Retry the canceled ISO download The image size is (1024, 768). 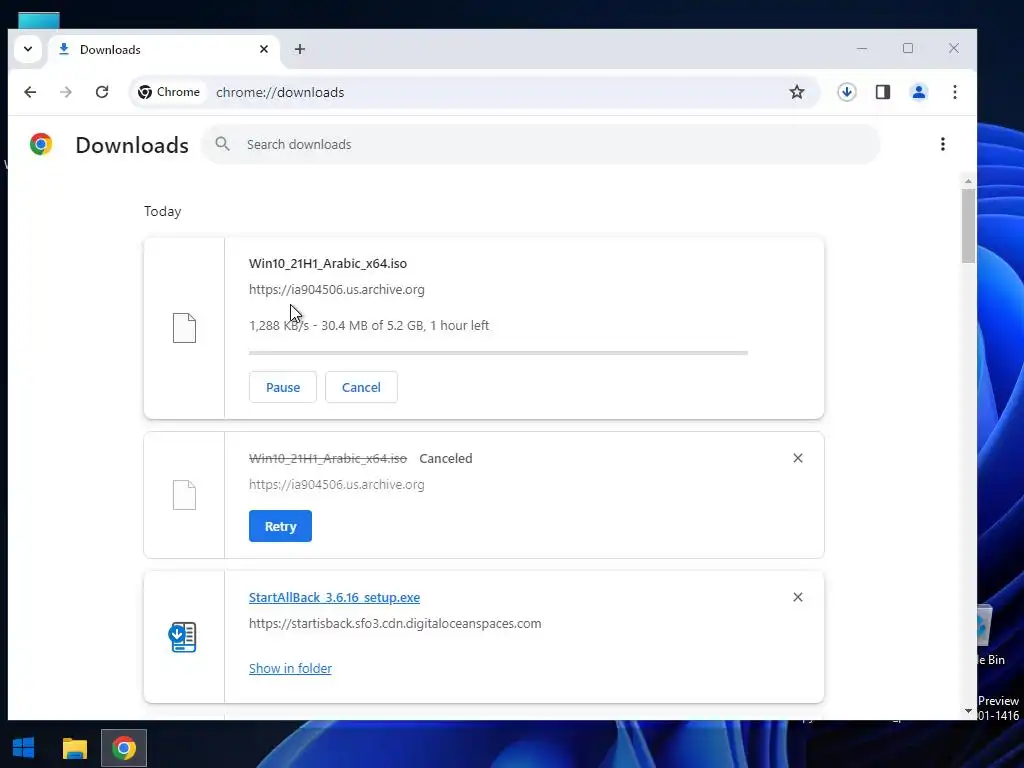(280, 526)
